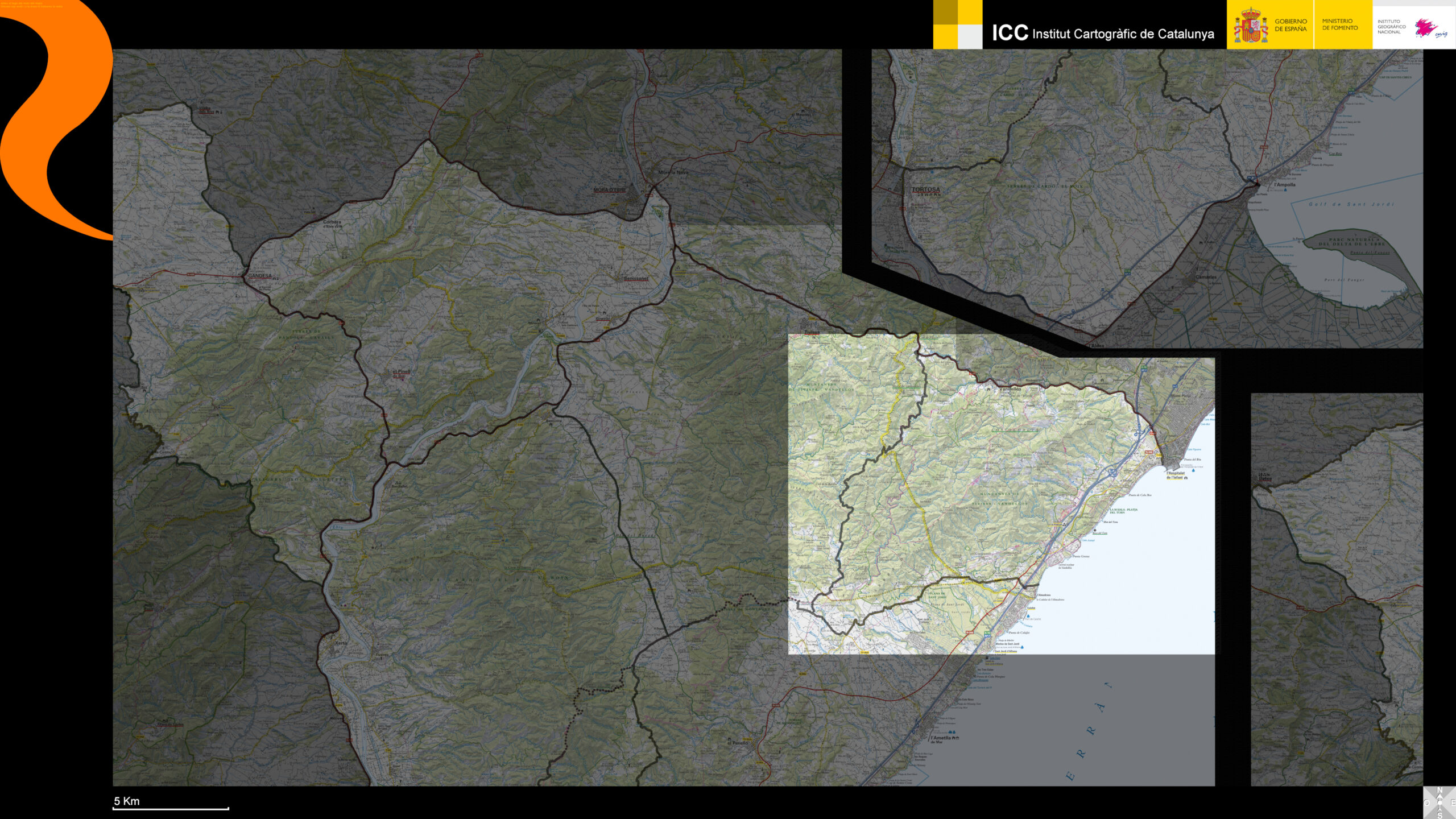
Task: Click the 5 Km scale bar
Action: point(171,807)
